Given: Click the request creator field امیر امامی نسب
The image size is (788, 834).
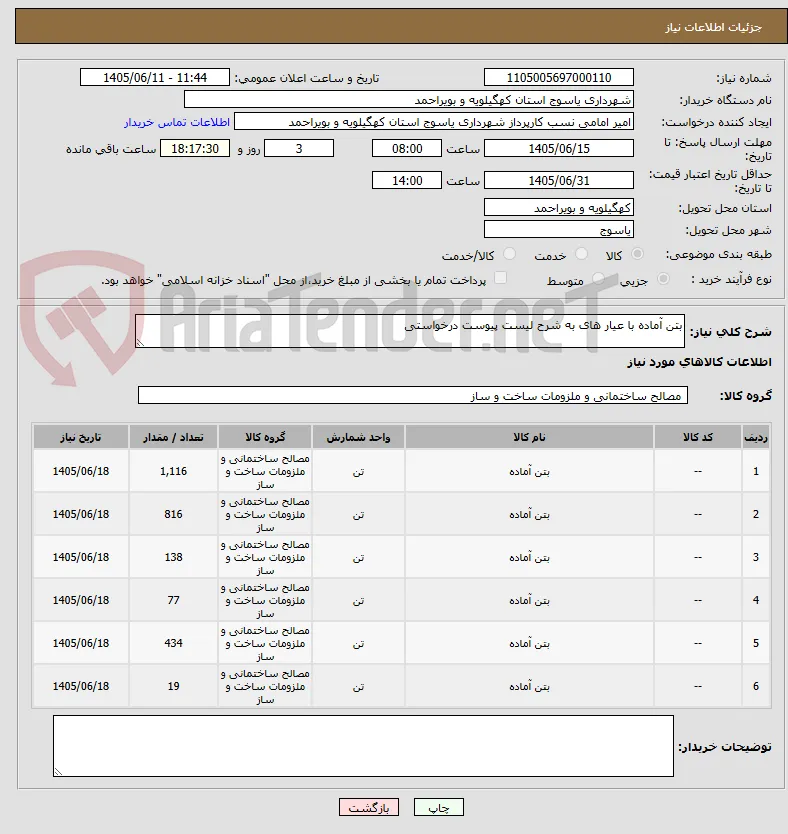Looking at the screenshot, I should pos(434,122).
